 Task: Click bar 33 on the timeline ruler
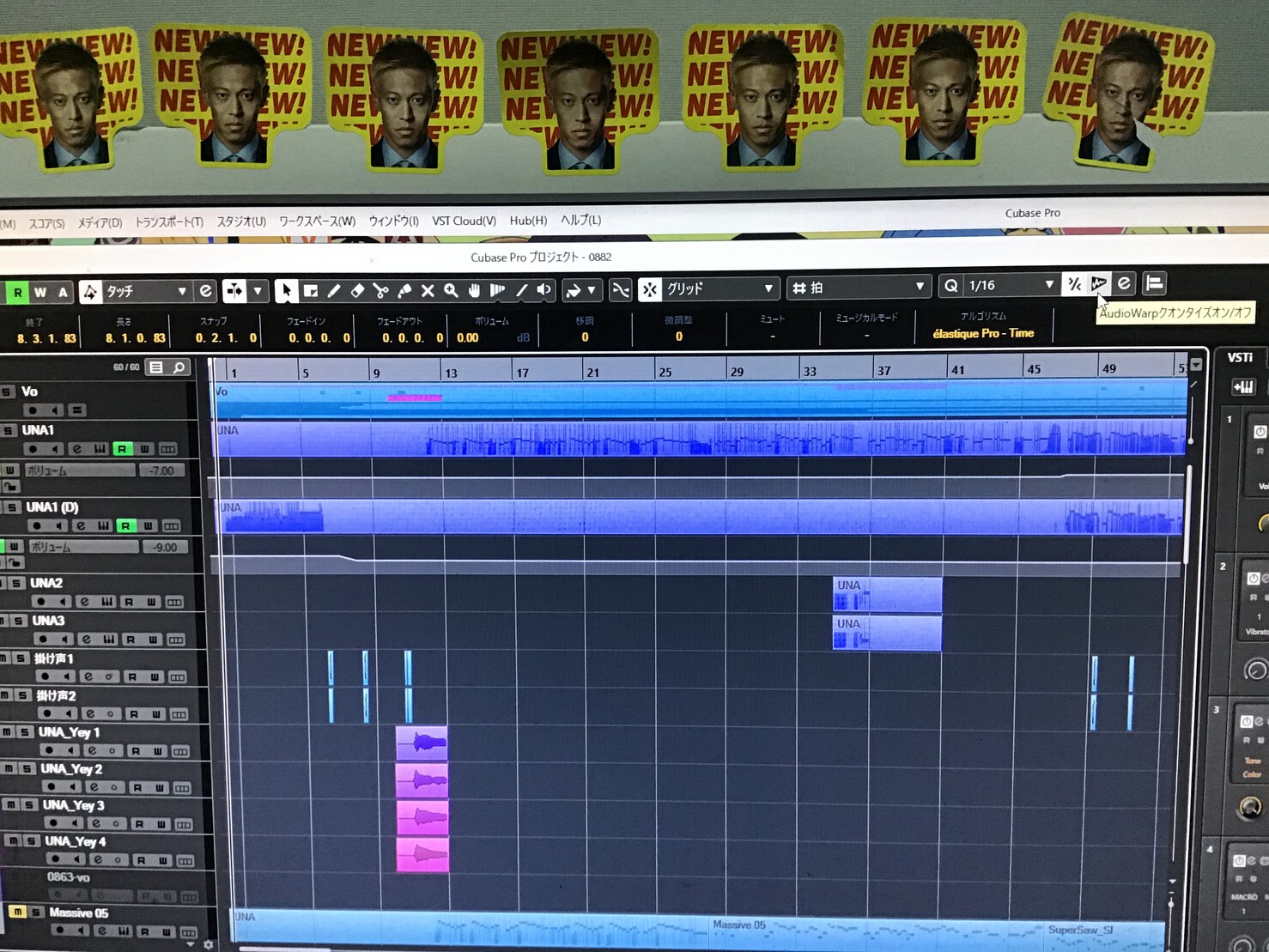[x=809, y=371]
